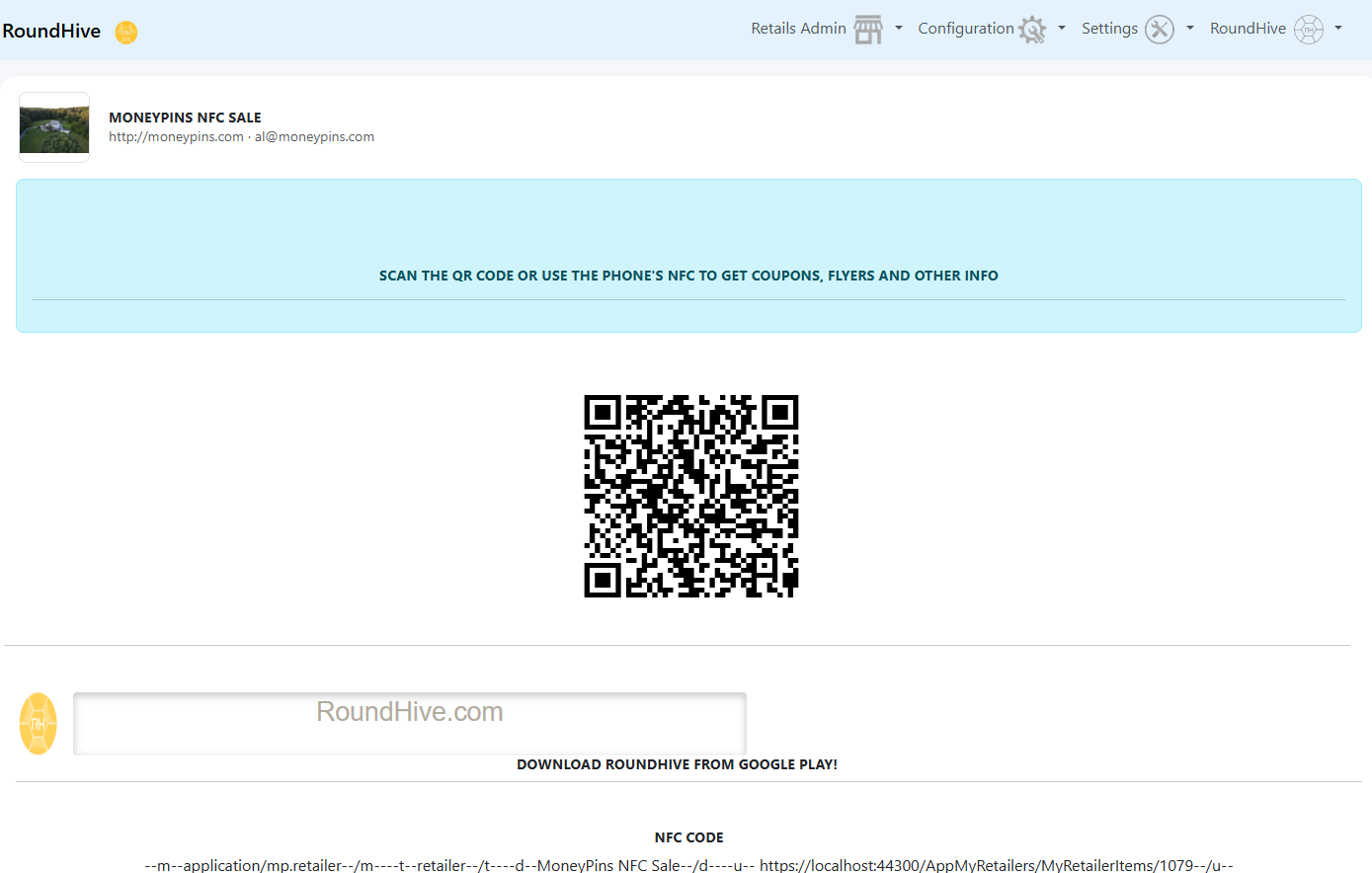Click the Retails Admin storefront icon
The image size is (1372, 873).
pyautogui.click(x=868, y=30)
